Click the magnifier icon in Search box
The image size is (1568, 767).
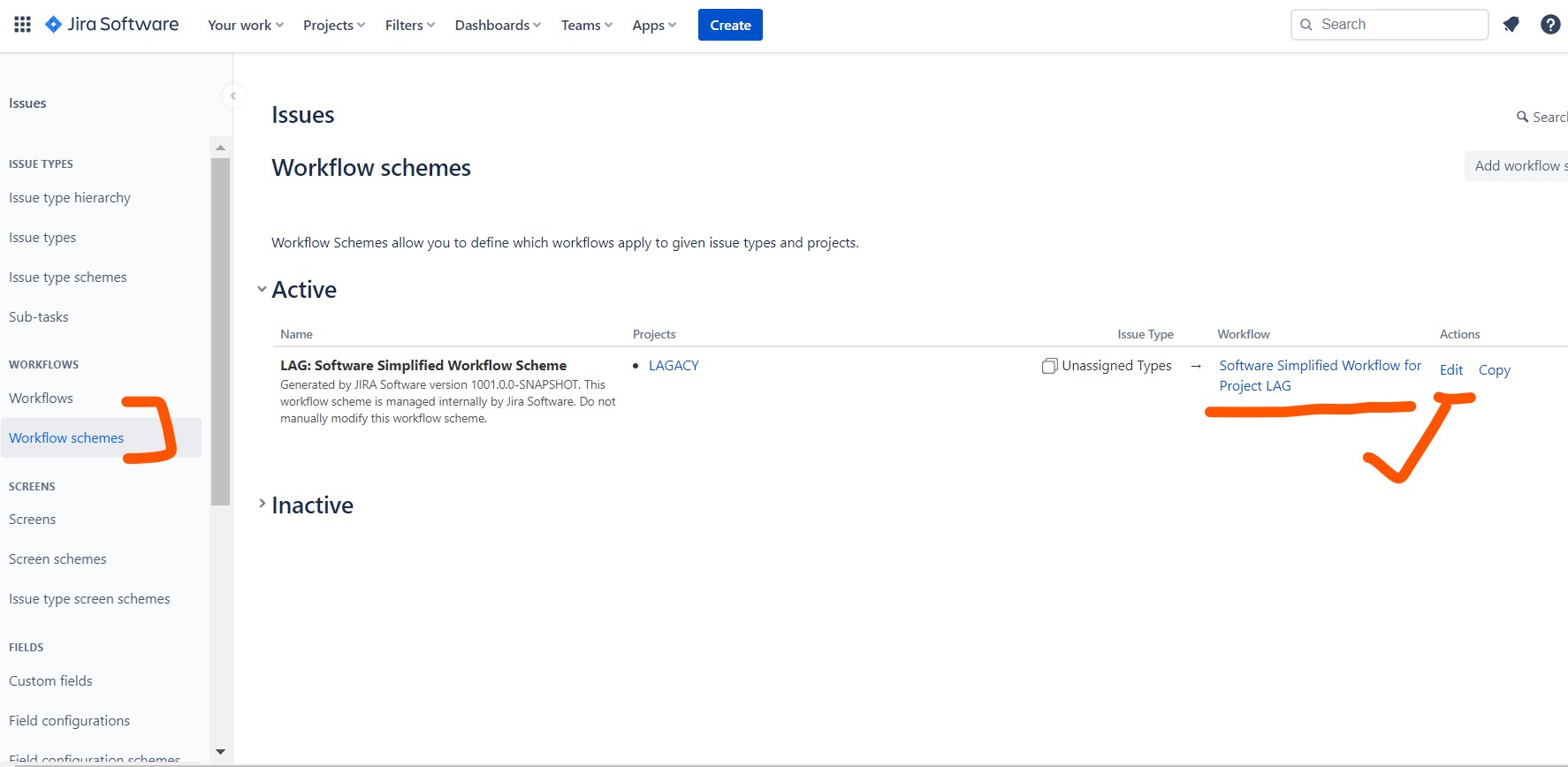[1306, 25]
